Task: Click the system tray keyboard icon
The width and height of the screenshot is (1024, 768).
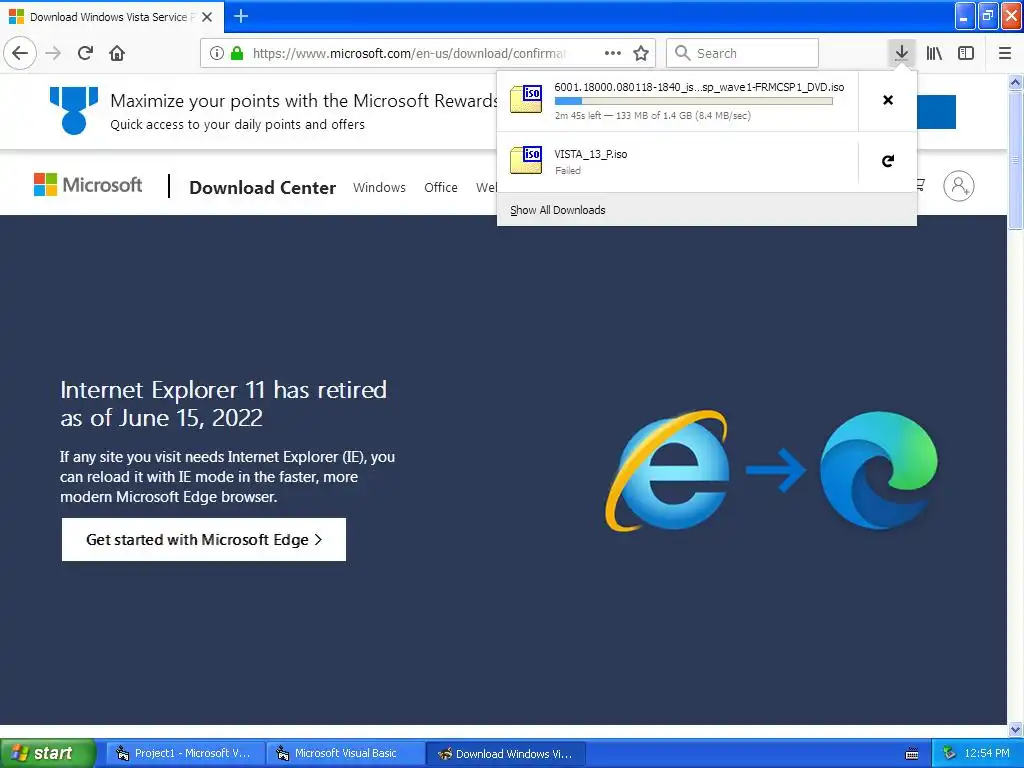Action: click(912, 754)
